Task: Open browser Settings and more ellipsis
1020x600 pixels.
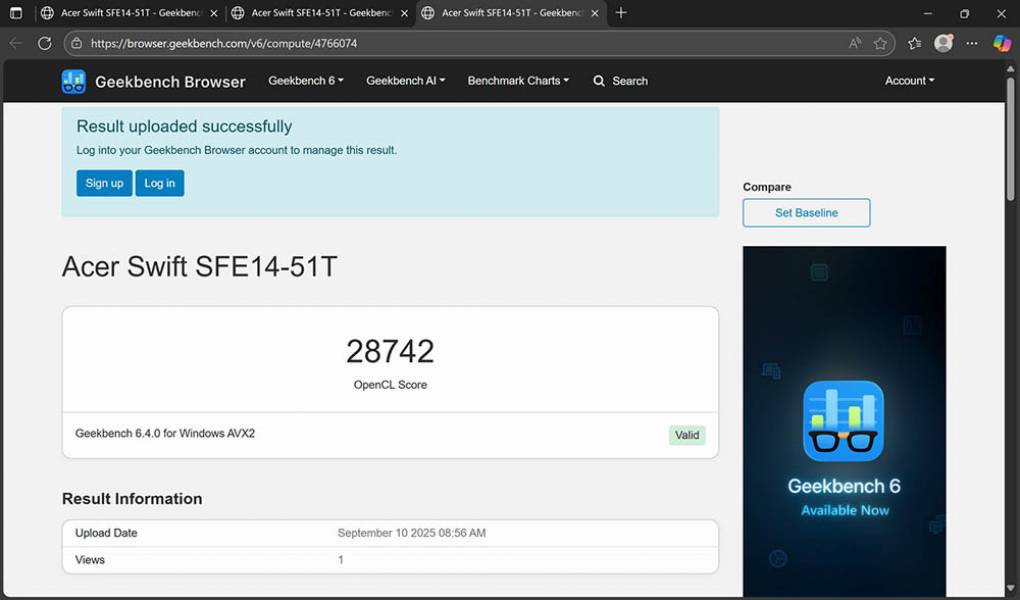Action: [x=972, y=43]
